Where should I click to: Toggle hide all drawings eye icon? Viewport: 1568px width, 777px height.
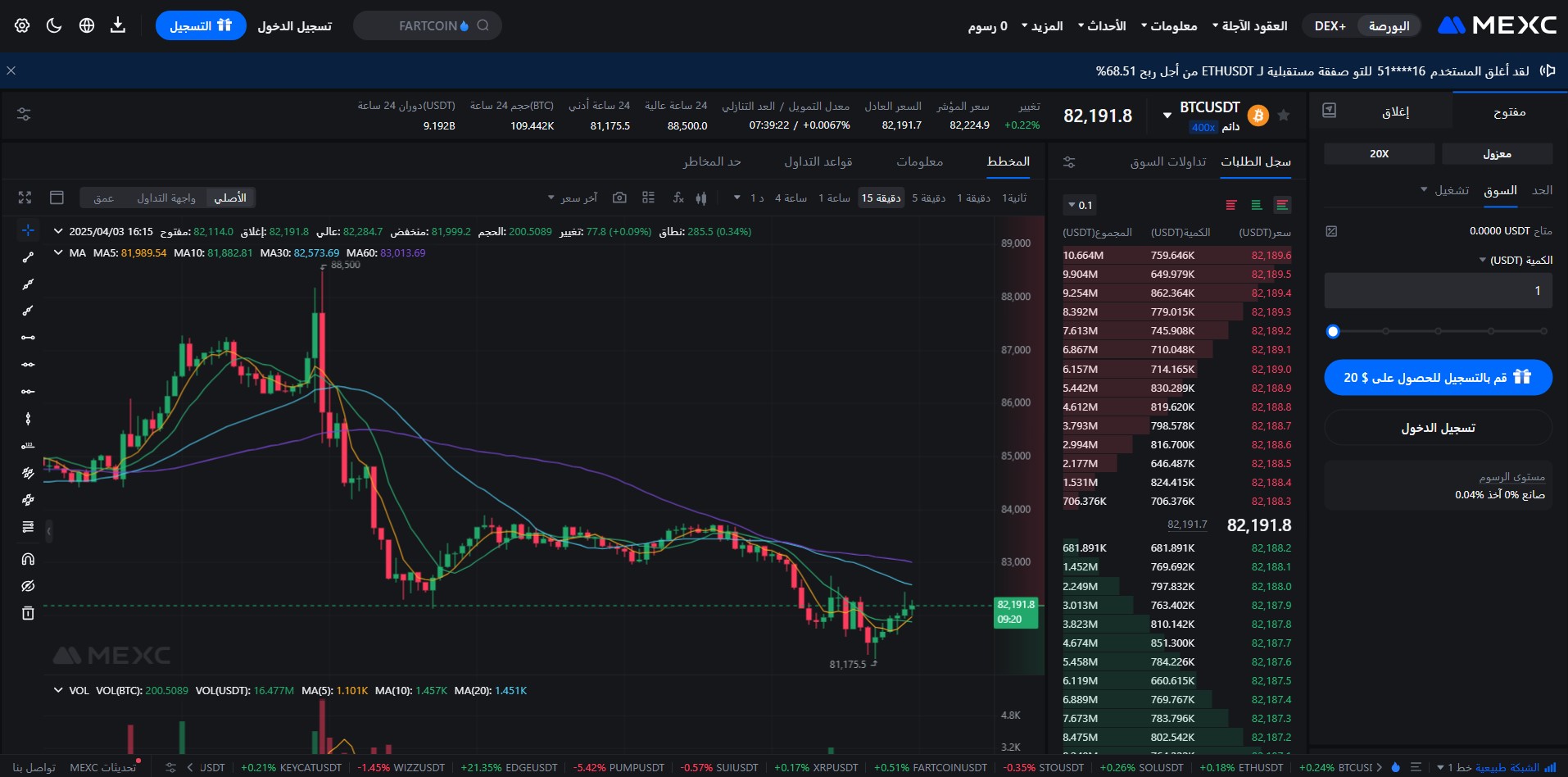(28, 586)
